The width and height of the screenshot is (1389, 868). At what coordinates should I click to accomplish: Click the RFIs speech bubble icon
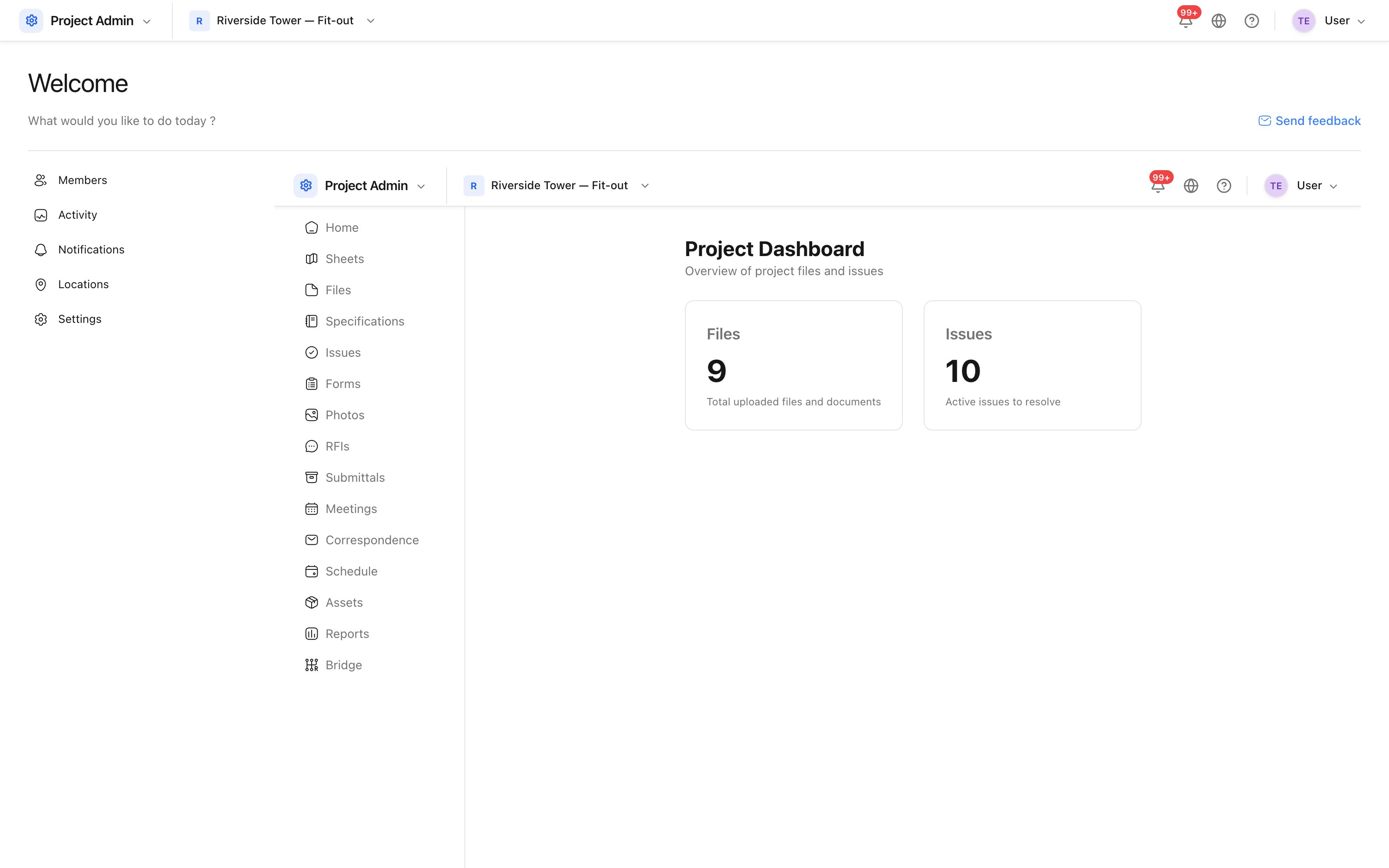click(312, 446)
